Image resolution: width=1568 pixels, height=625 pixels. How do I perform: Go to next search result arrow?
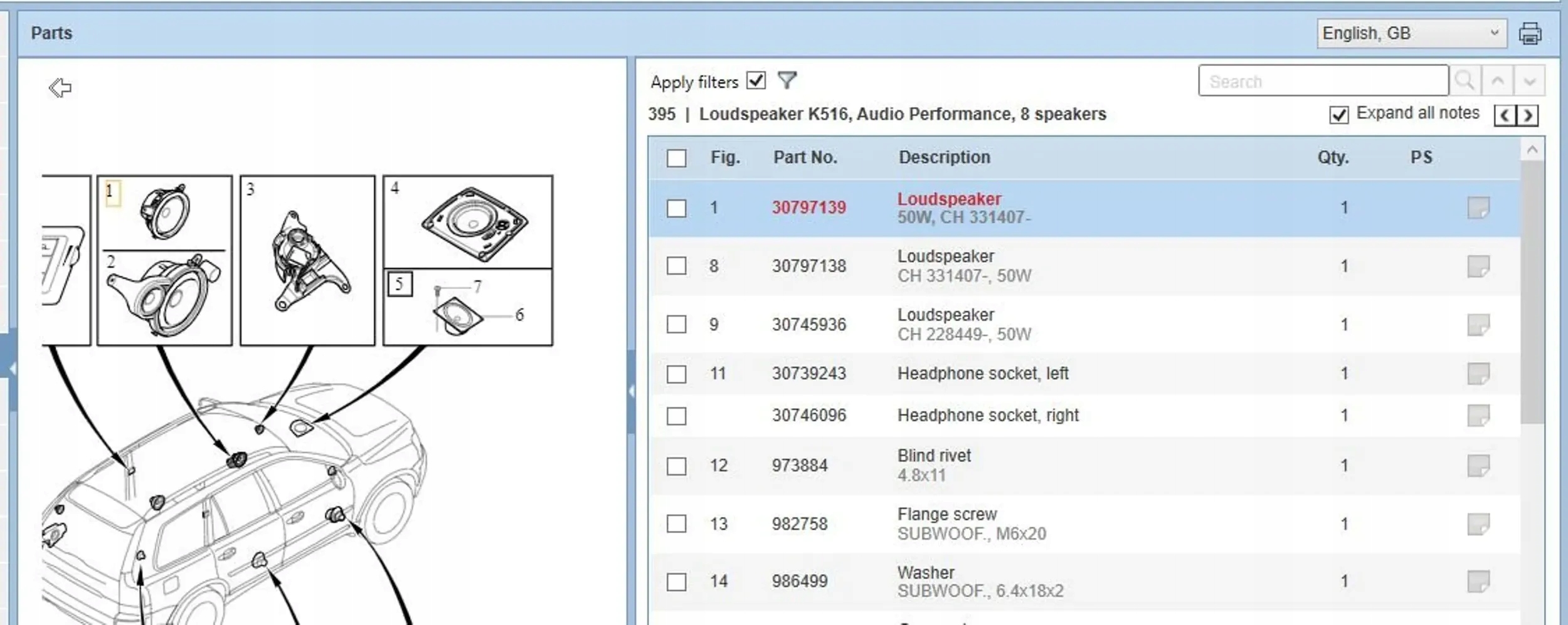click(1529, 81)
